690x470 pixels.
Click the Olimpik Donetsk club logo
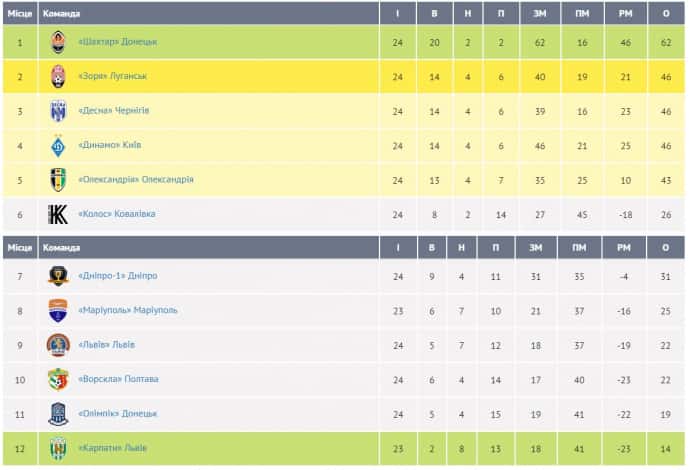click(x=58, y=413)
